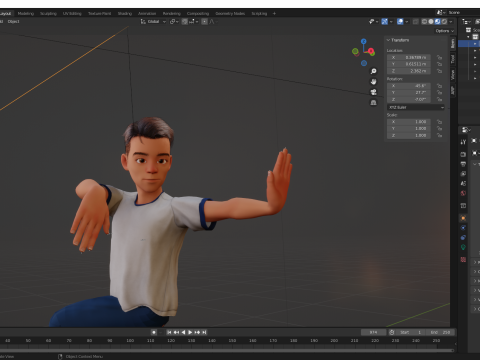Image resolution: width=480 pixels, height=360 pixels.
Task: Open View sidebar tab
Action: pyautogui.click(x=453, y=75)
